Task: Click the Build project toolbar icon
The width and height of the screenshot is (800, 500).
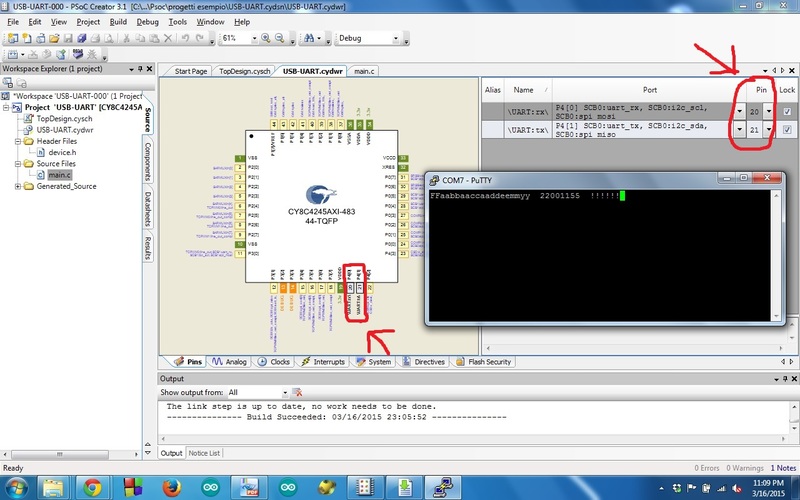Action: pos(13,54)
